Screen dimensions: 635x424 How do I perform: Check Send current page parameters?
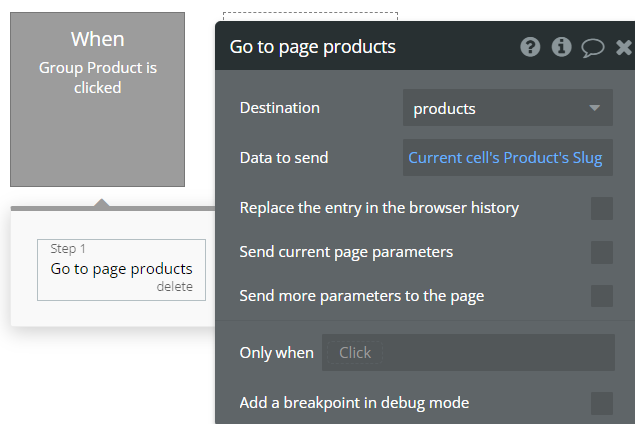[x=601, y=252]
